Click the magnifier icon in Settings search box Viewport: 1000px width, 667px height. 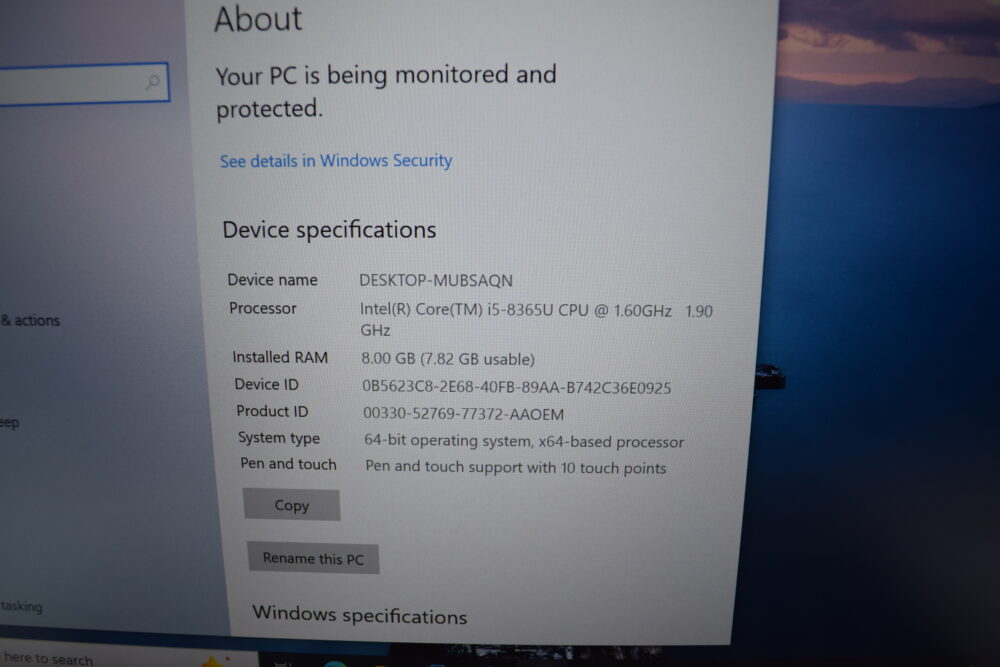(152, 82)
